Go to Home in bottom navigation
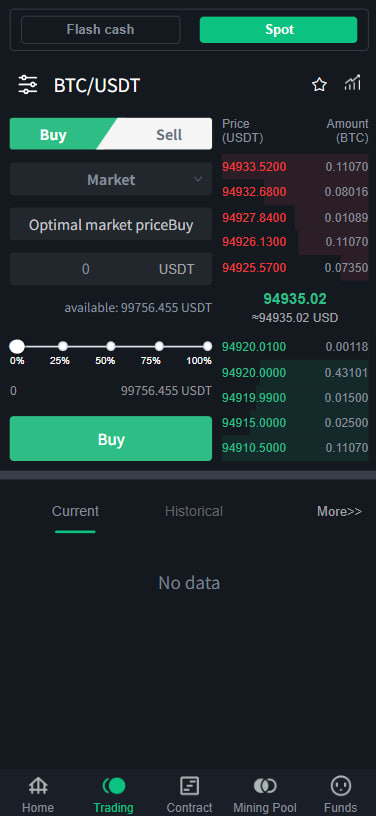 [x=38, y=786]
